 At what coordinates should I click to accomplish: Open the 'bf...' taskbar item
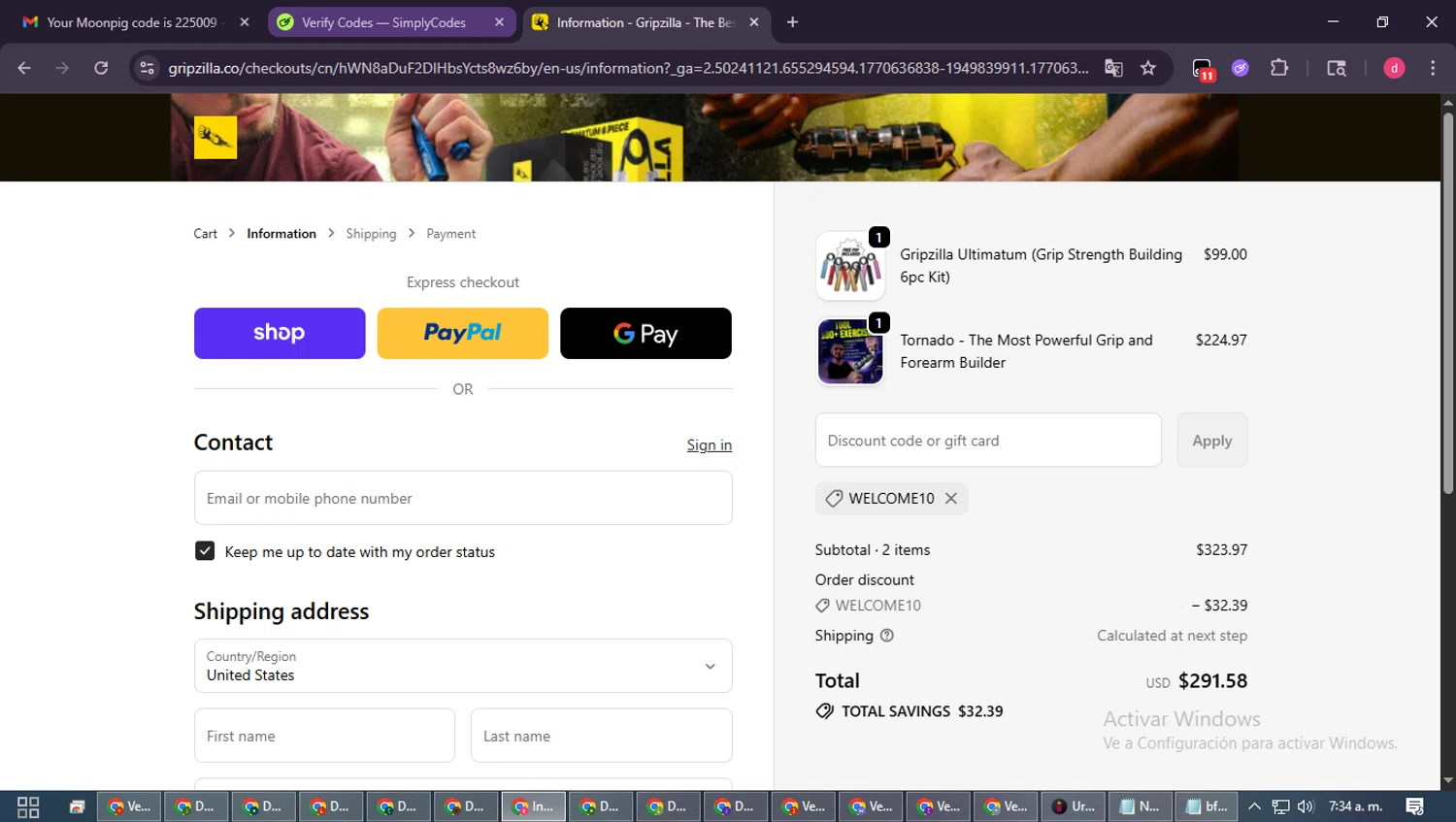(1206, 806)
